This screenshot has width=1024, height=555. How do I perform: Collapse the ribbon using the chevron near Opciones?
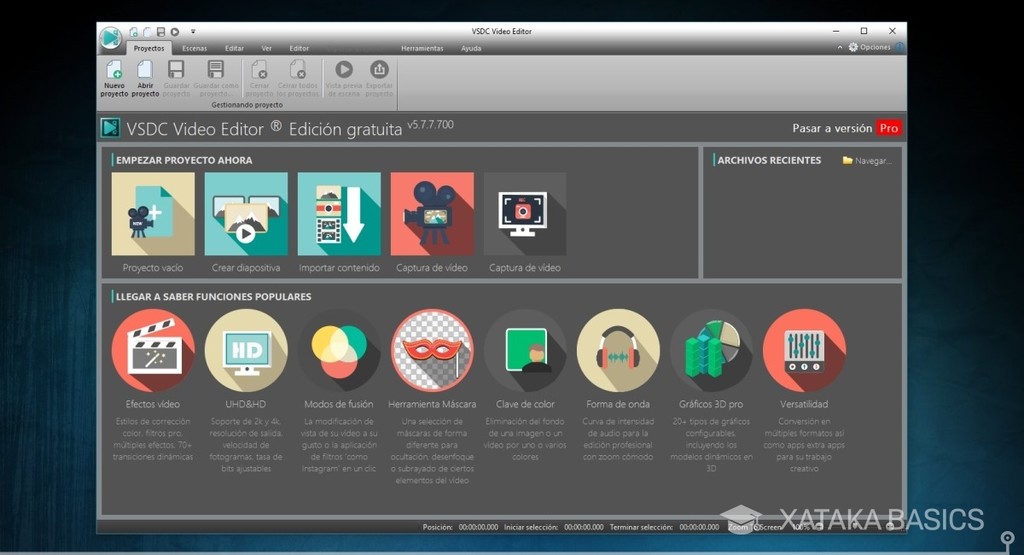[x=840, y=47]
